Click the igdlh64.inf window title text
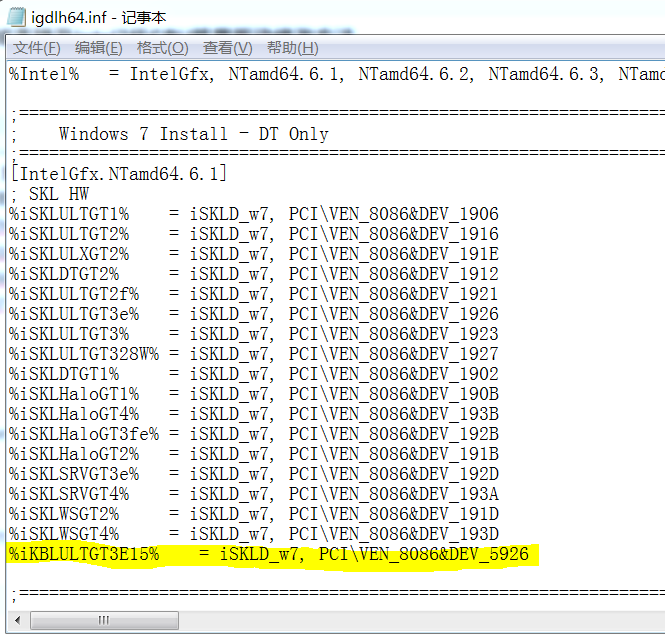 [x=108, y=17]
